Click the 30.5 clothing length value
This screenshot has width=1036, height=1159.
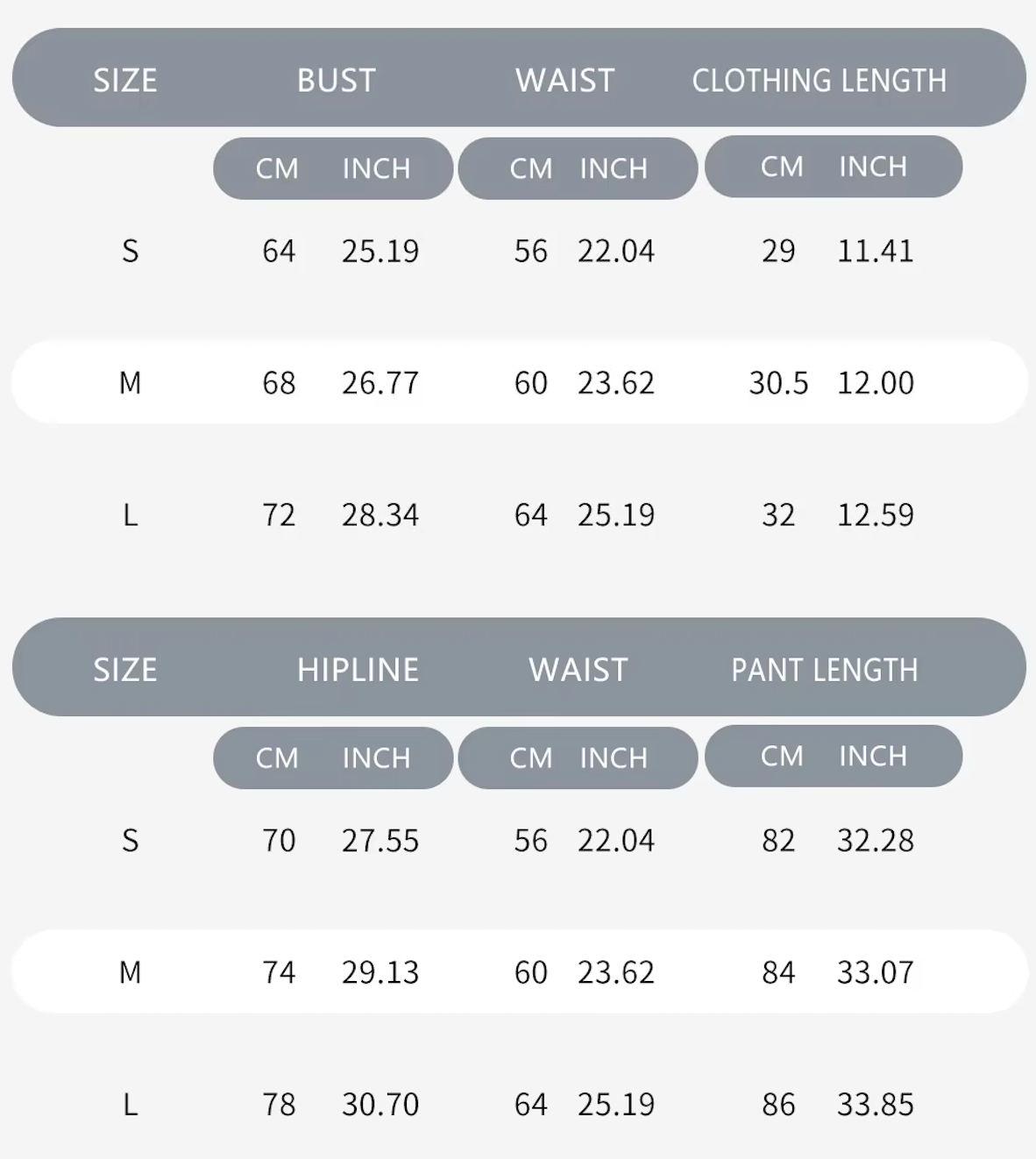(x=778, y=383)
